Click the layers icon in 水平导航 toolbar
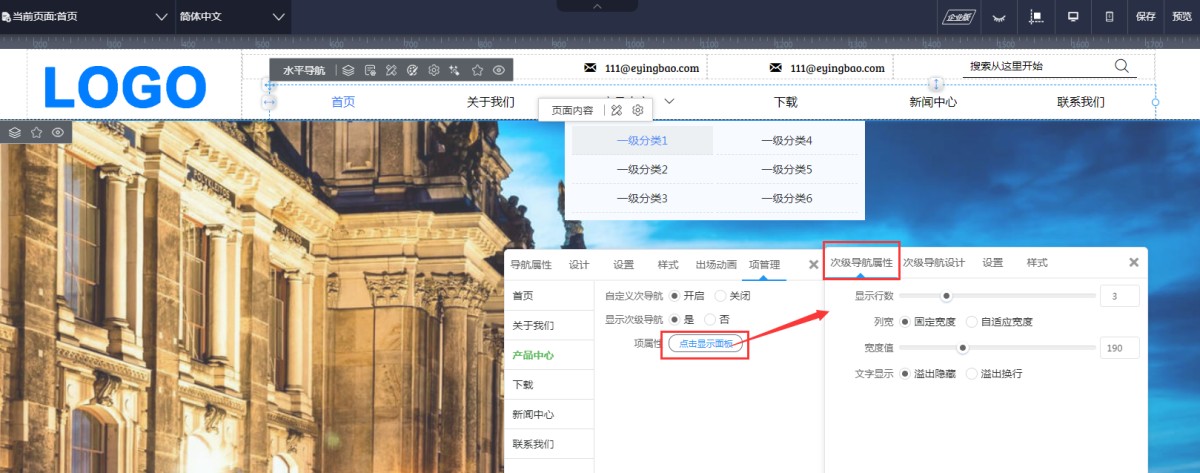Screen dimensions: 1200x473 (x=348, y=70)
